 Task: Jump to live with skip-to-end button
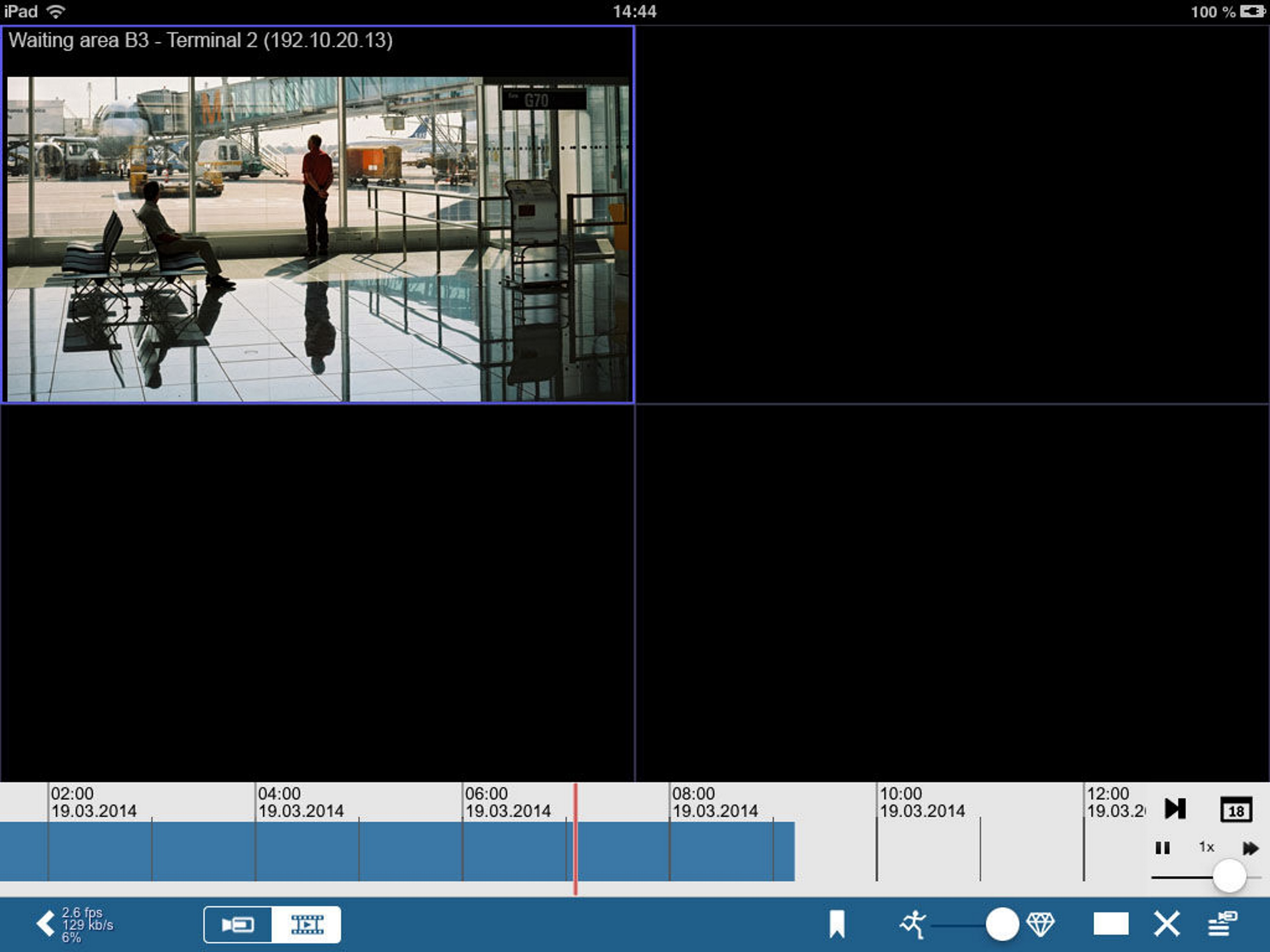click(x=1175, y=808)
